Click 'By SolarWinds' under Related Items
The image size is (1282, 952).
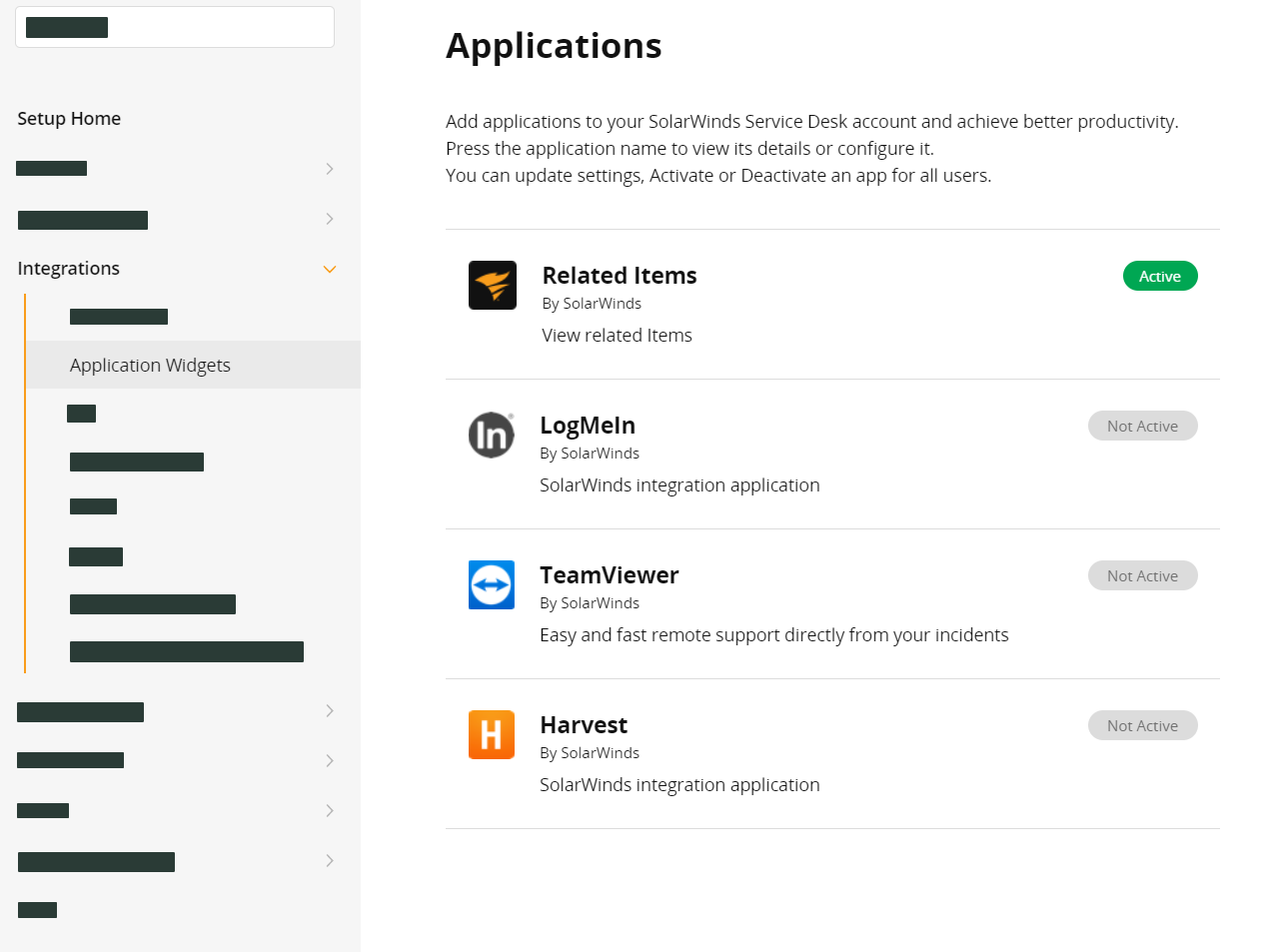coord(592,304)
